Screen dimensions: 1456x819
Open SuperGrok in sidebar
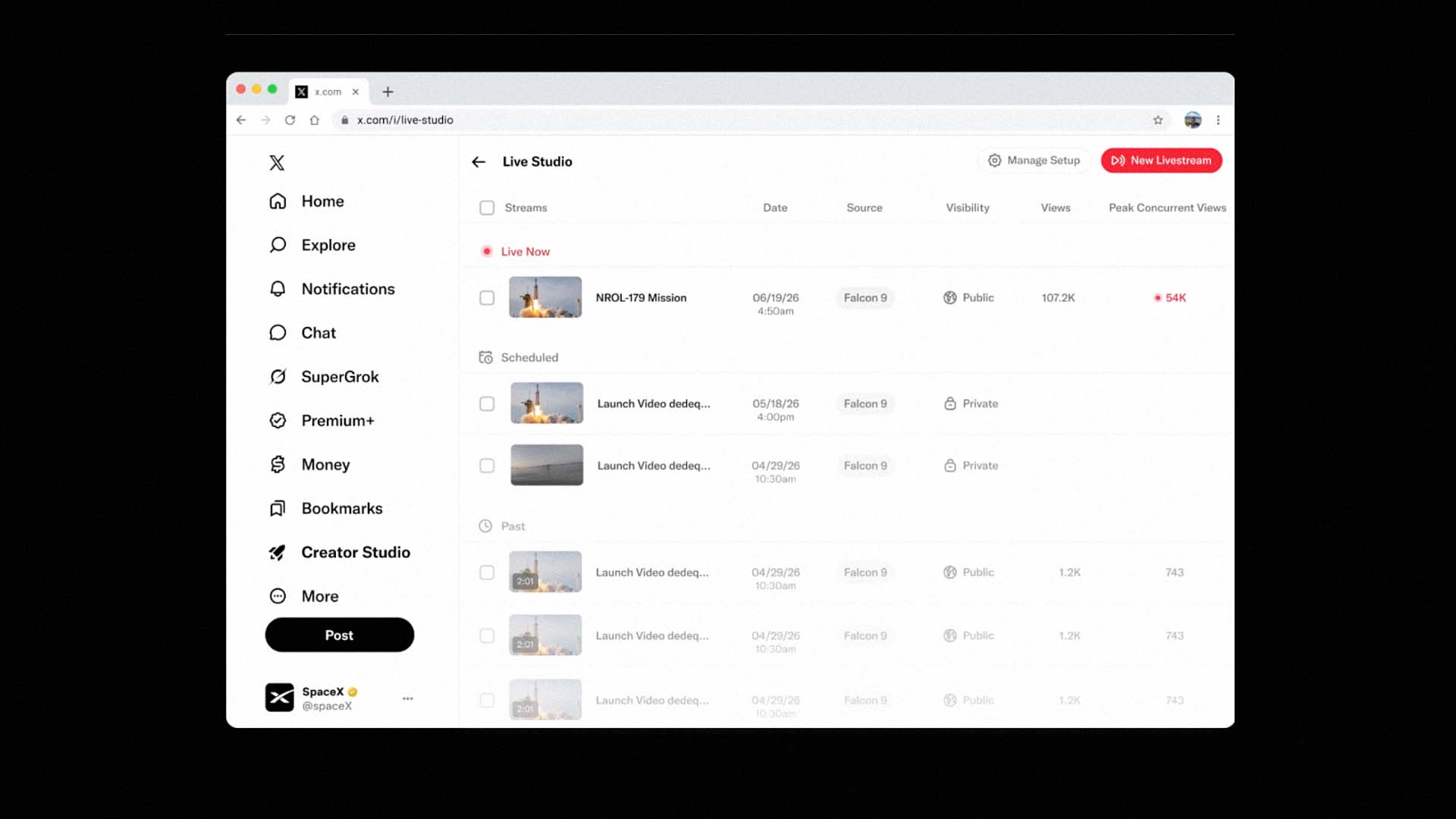(323, 377)
